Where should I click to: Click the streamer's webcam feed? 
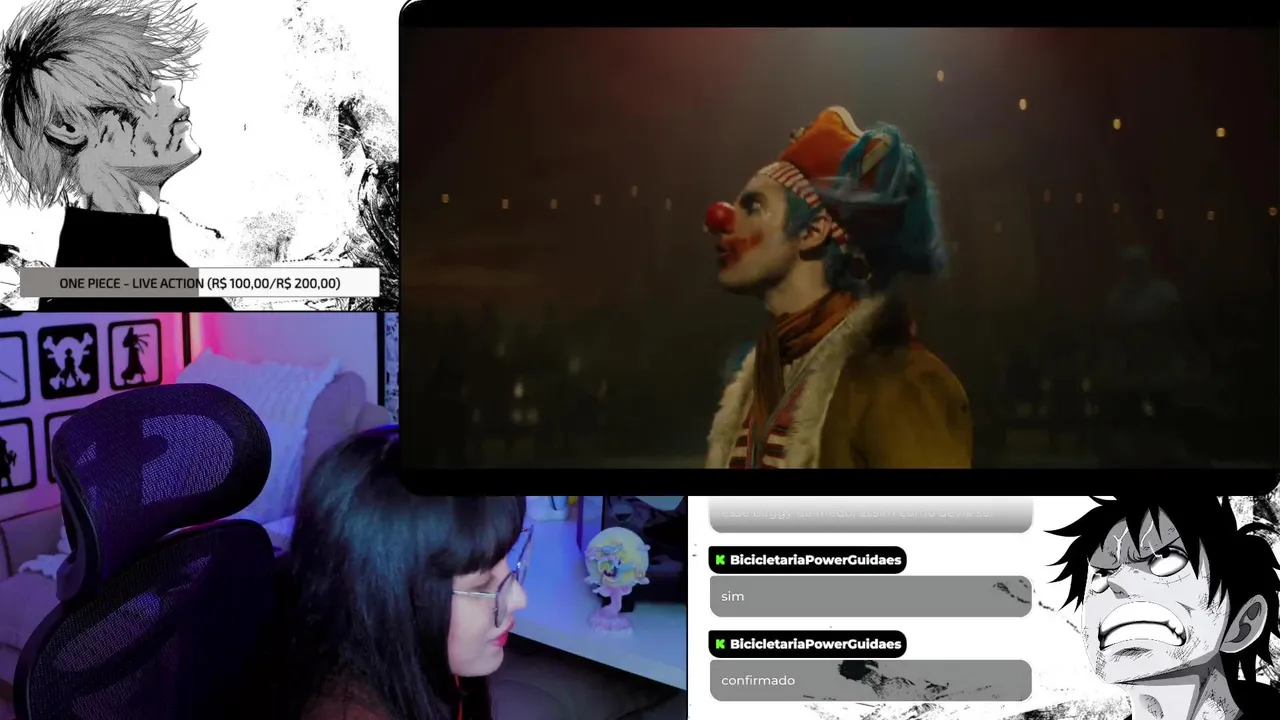[x=343, y=516]
